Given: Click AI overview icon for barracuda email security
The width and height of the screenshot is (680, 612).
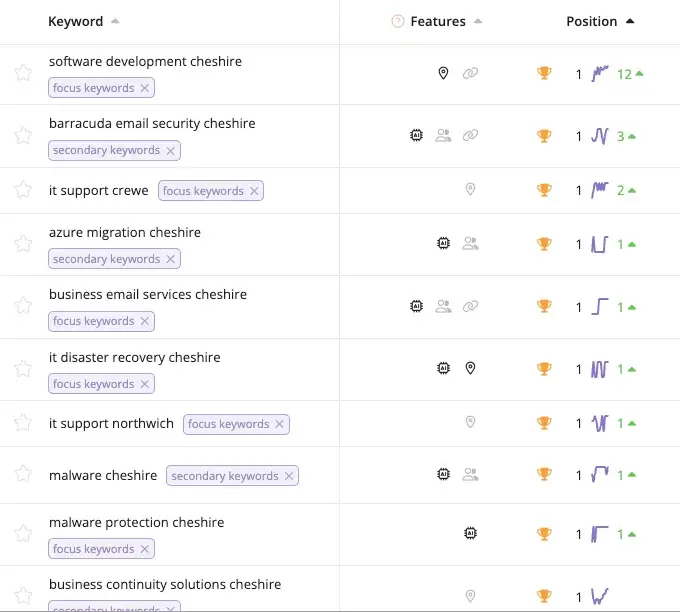Looking at the screenshot, I should 417,135.
